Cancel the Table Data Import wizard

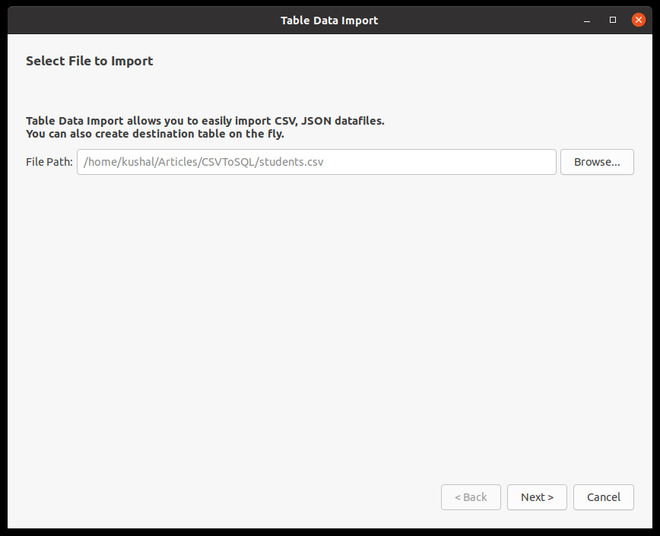point(603,497)
